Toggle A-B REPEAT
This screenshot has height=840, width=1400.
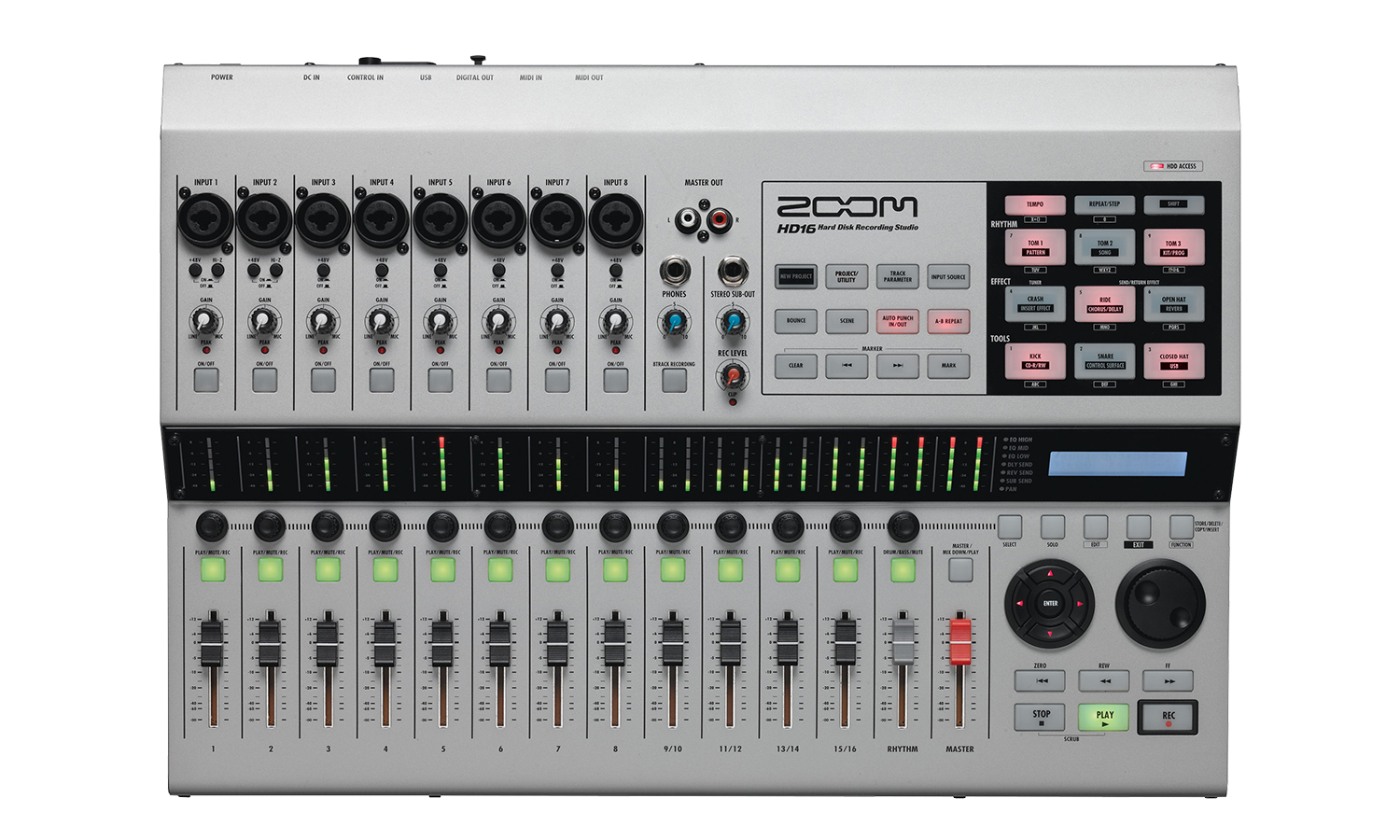pos(948,321)
